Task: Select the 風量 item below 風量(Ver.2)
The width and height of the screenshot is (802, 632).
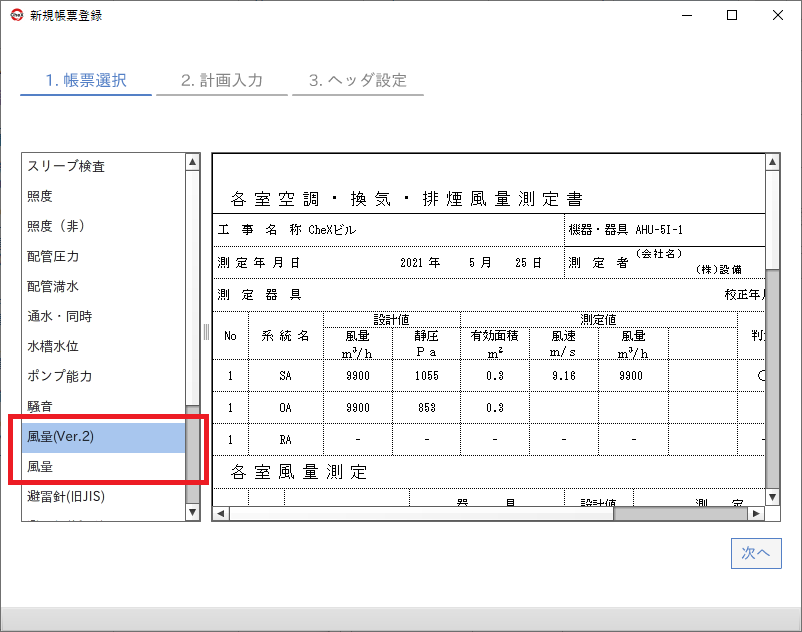Action: [x=40, y=467]
